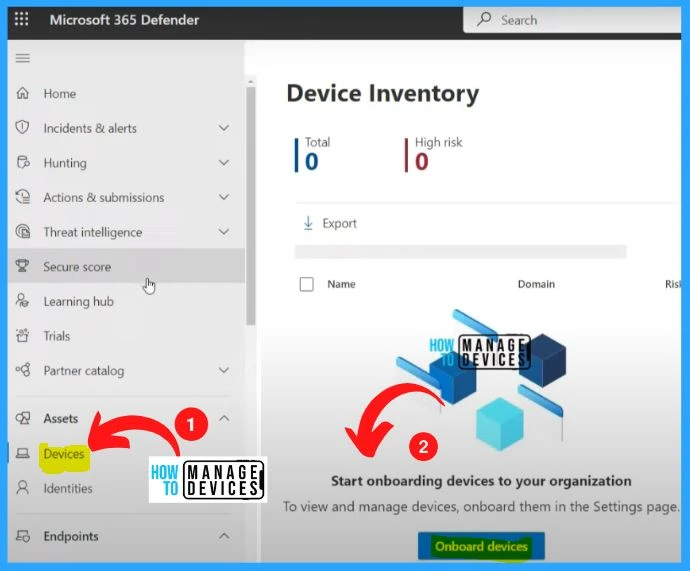Click the Threat intelligence icon

tap(23, 231)
